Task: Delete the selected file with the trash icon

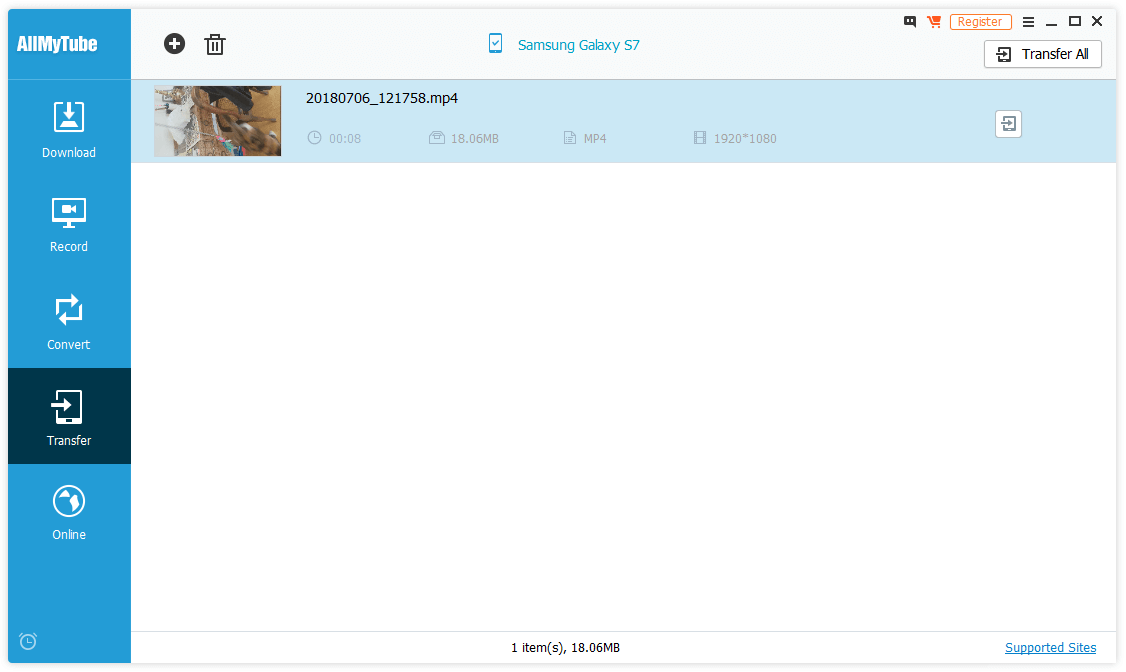Action: click(215, 45)
